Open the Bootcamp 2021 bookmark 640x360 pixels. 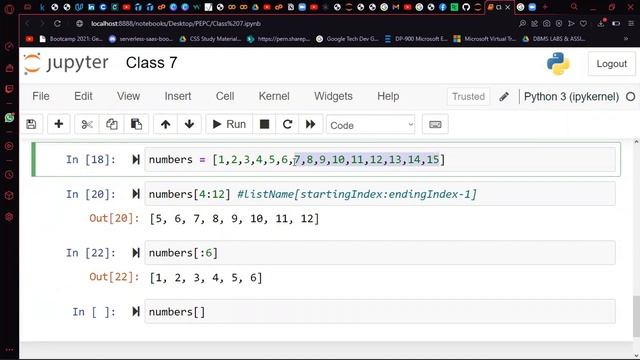[x=72, y=39]
